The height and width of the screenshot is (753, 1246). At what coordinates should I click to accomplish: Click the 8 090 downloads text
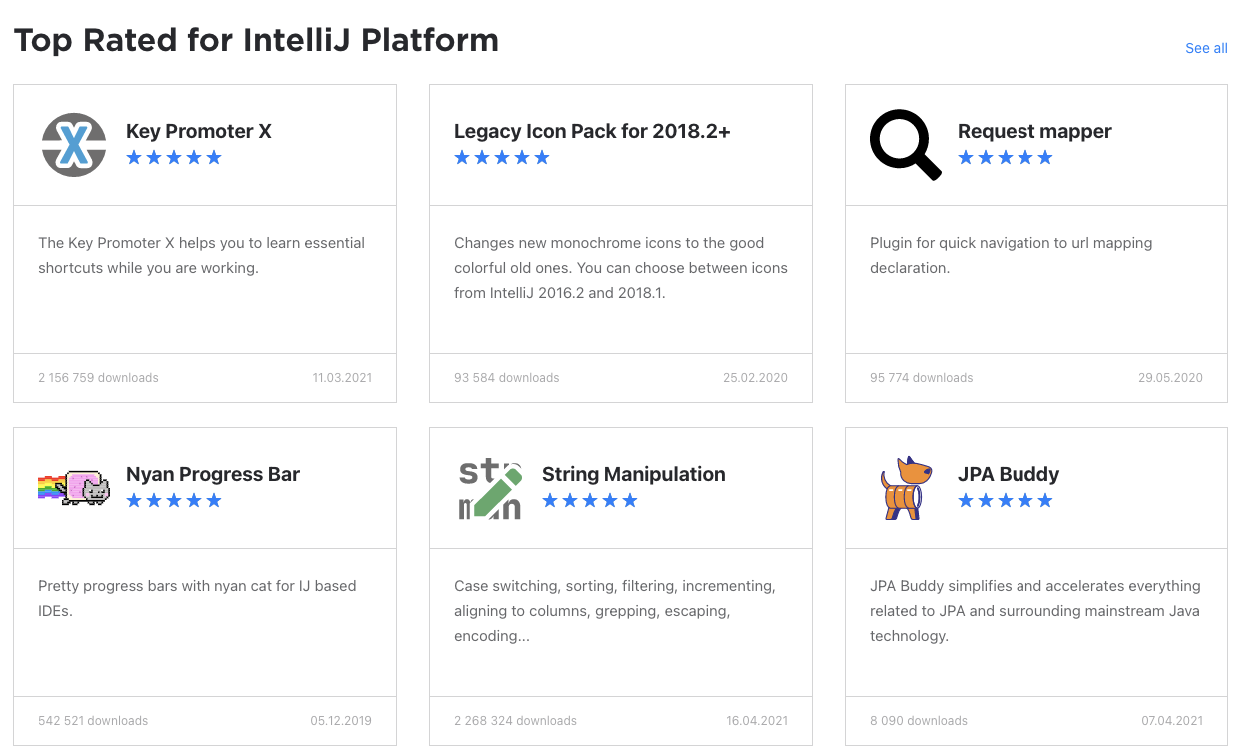click(919, 721)
